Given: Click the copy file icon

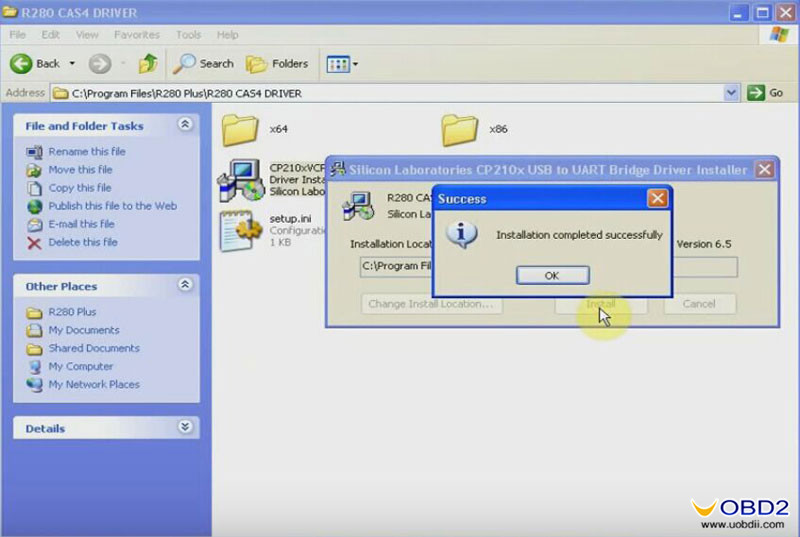Looking at the screenshot, I should [34, 188].
